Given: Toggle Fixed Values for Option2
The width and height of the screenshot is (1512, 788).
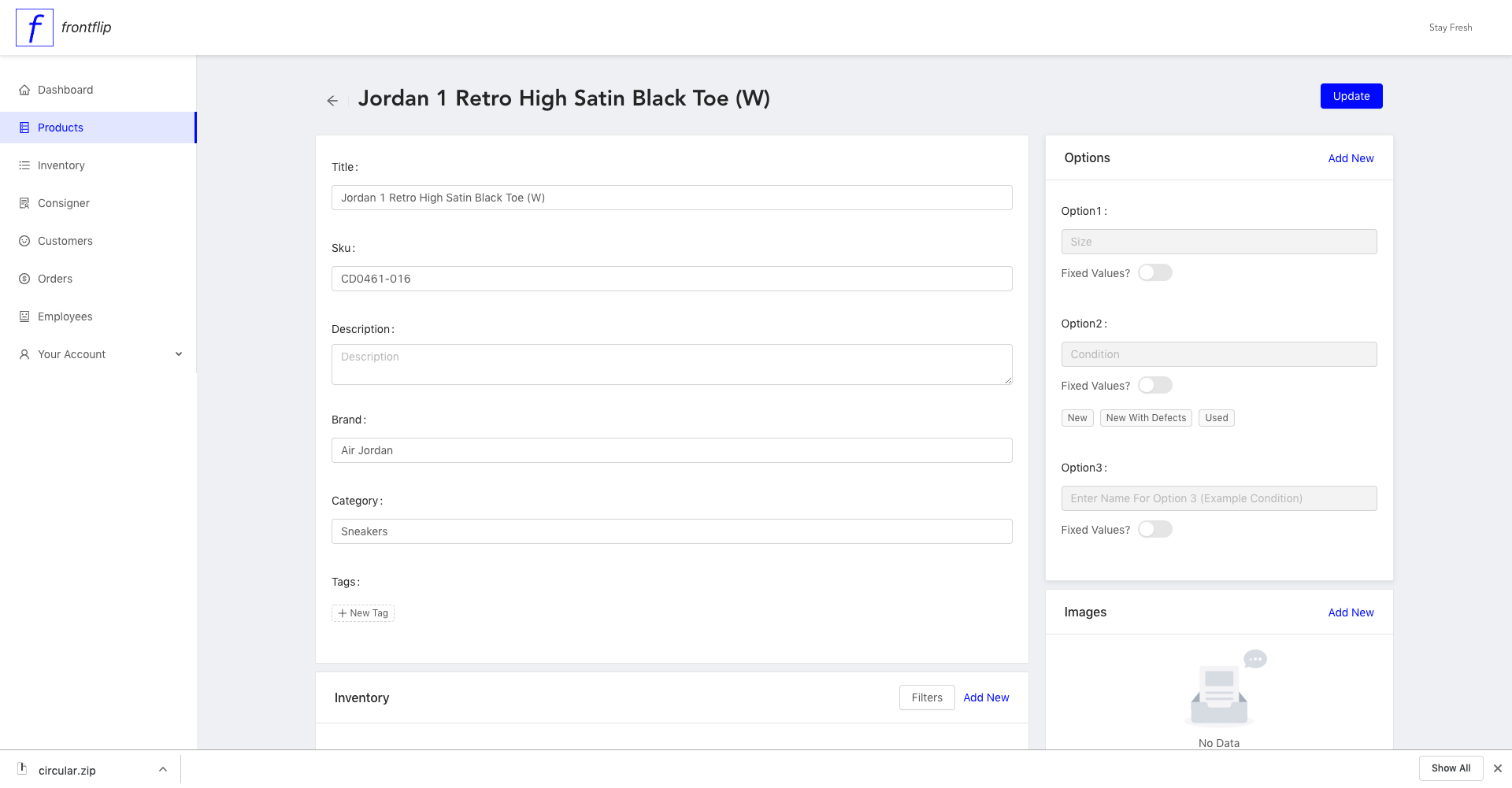Looking at the screenshot, I should (1155, 385).
